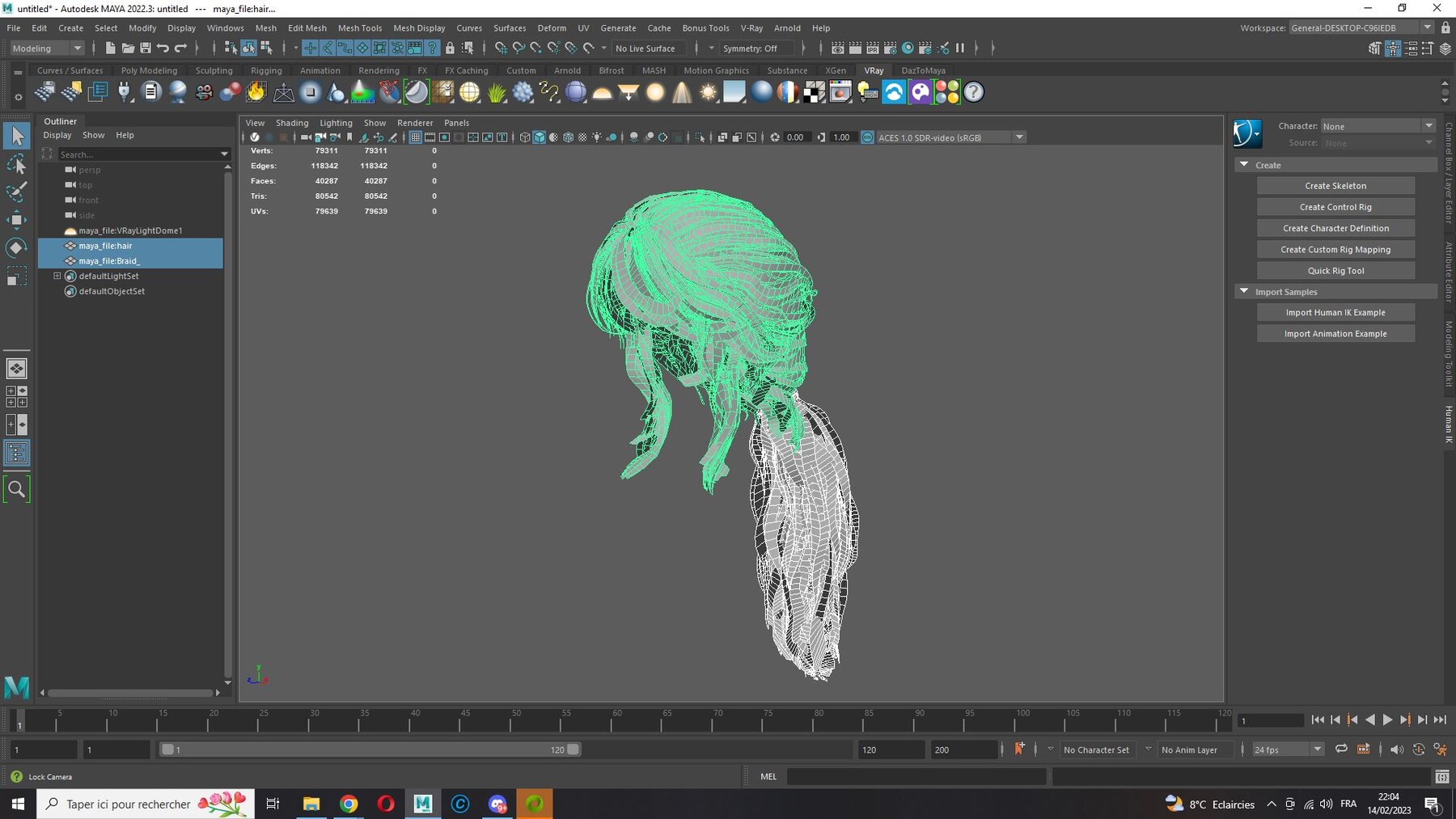1456x819 pixels.
Task: Click the Play forwards button
Action: click(1387, 720)
